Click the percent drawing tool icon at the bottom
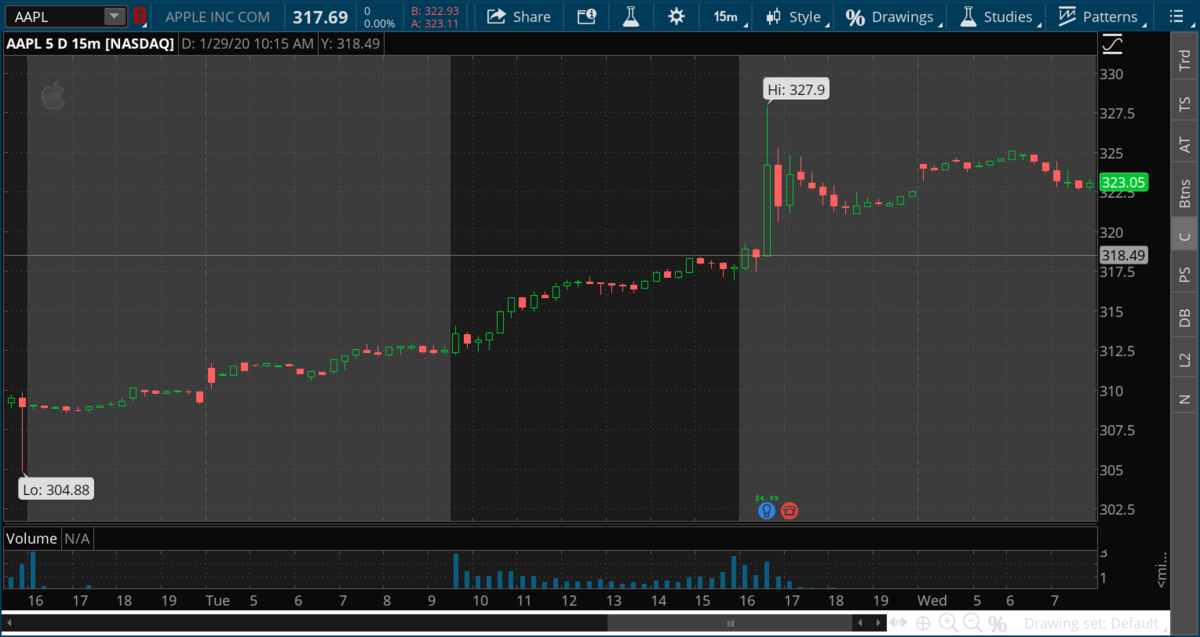The height and width of the screenshot is (637, 1200). (x=997, y=623)
